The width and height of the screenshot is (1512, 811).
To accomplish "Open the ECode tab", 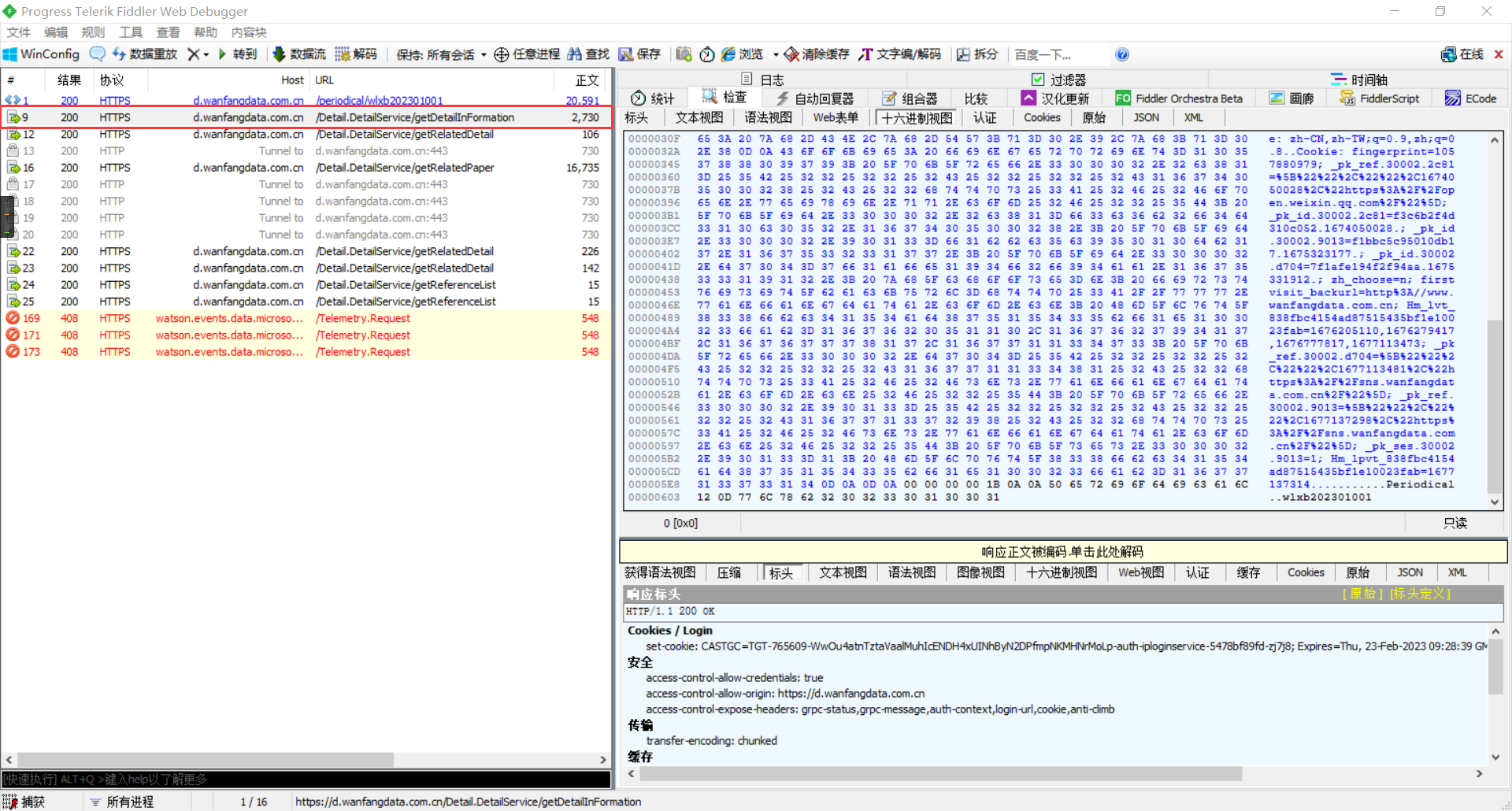I will click(1470, 98).
